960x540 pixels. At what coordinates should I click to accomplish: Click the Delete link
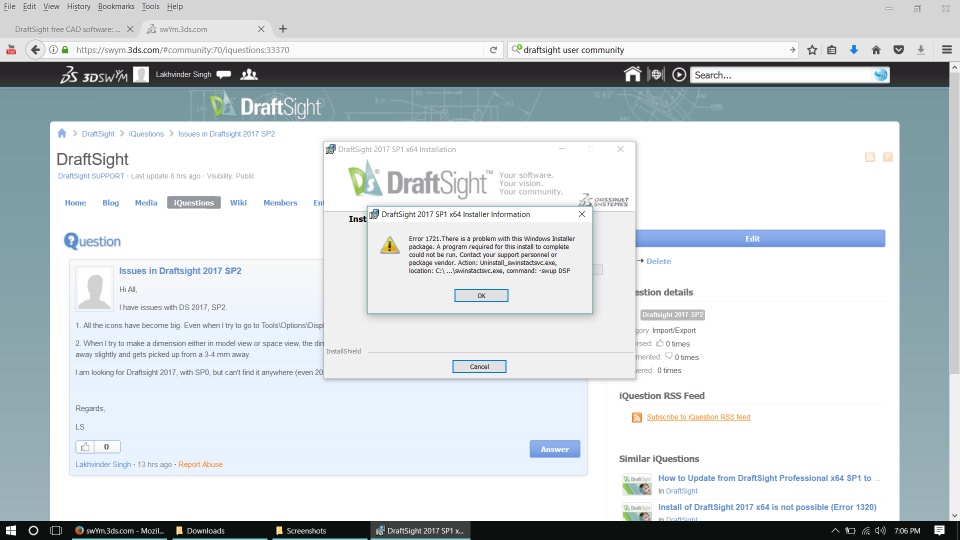(x=658, y=261)
